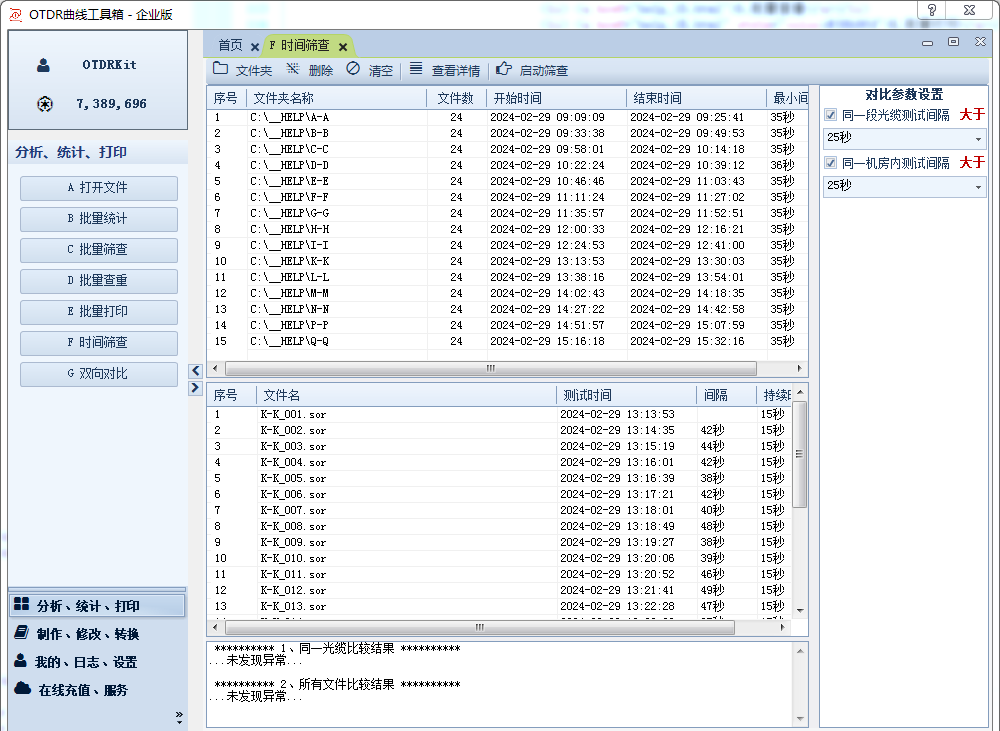
Task: Click the G 双向对比 button
Action: [x=98, y=374]
